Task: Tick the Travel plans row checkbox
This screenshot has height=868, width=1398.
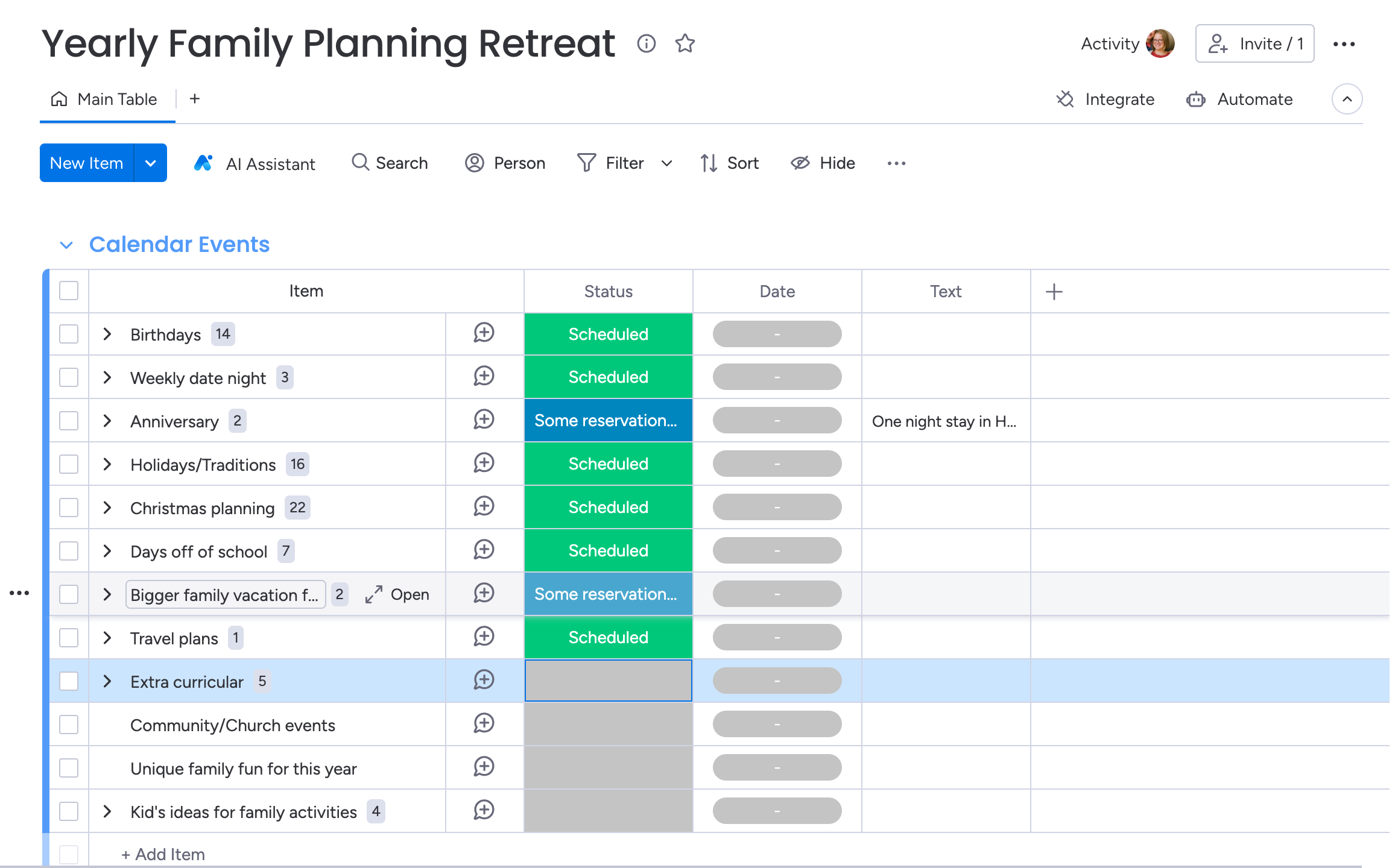Action: tap(69, 638)
